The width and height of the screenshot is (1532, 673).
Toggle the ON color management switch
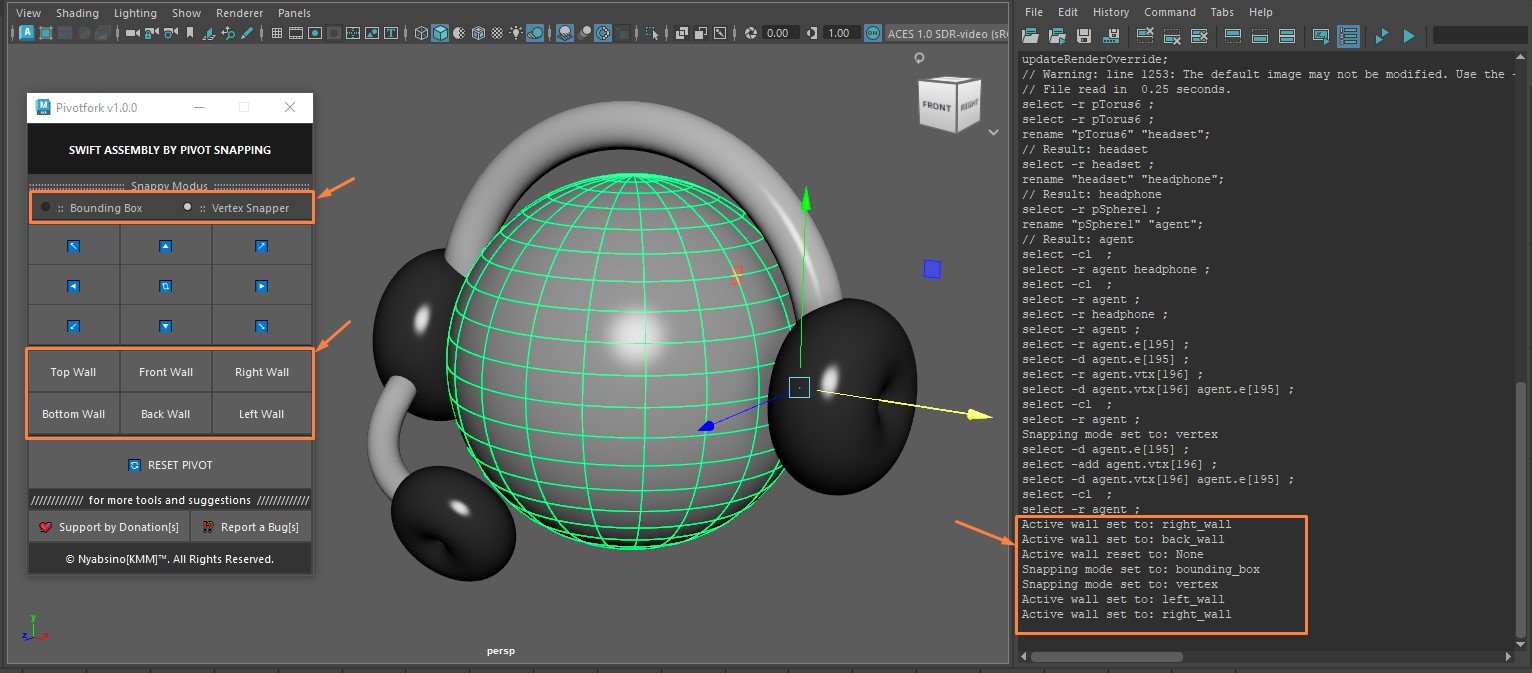(x=871, y=33)
